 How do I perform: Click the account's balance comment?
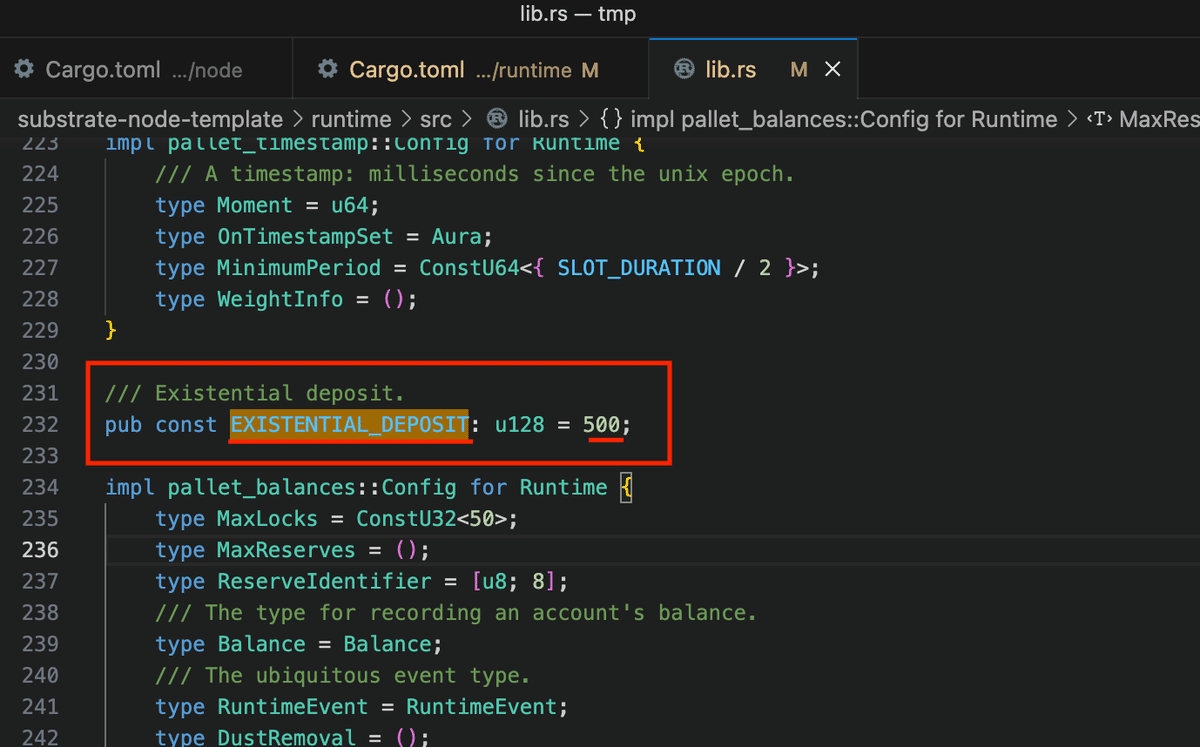click(x=456, y=612)
